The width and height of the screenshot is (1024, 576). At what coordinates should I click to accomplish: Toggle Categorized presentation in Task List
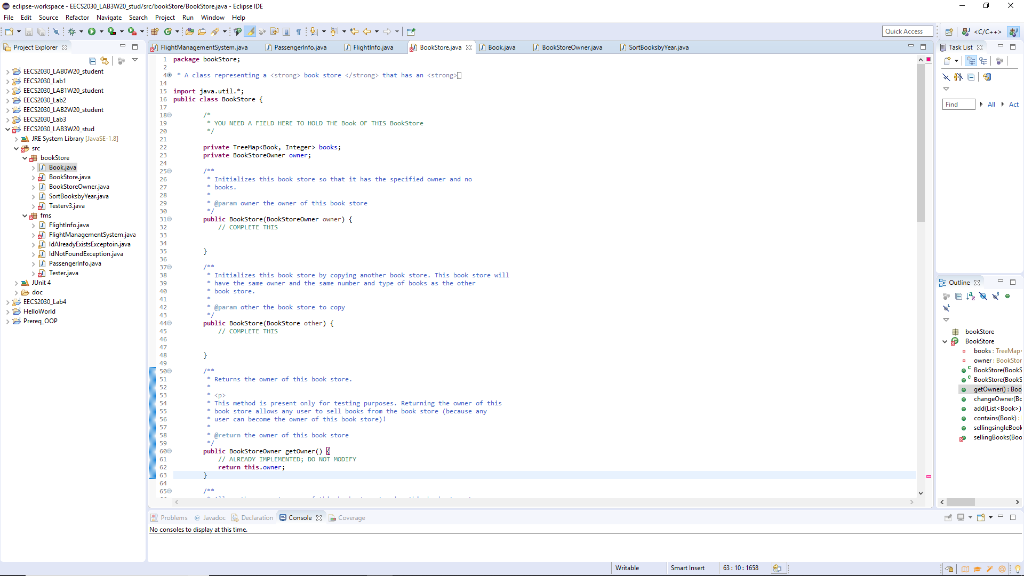coord(971,61)
